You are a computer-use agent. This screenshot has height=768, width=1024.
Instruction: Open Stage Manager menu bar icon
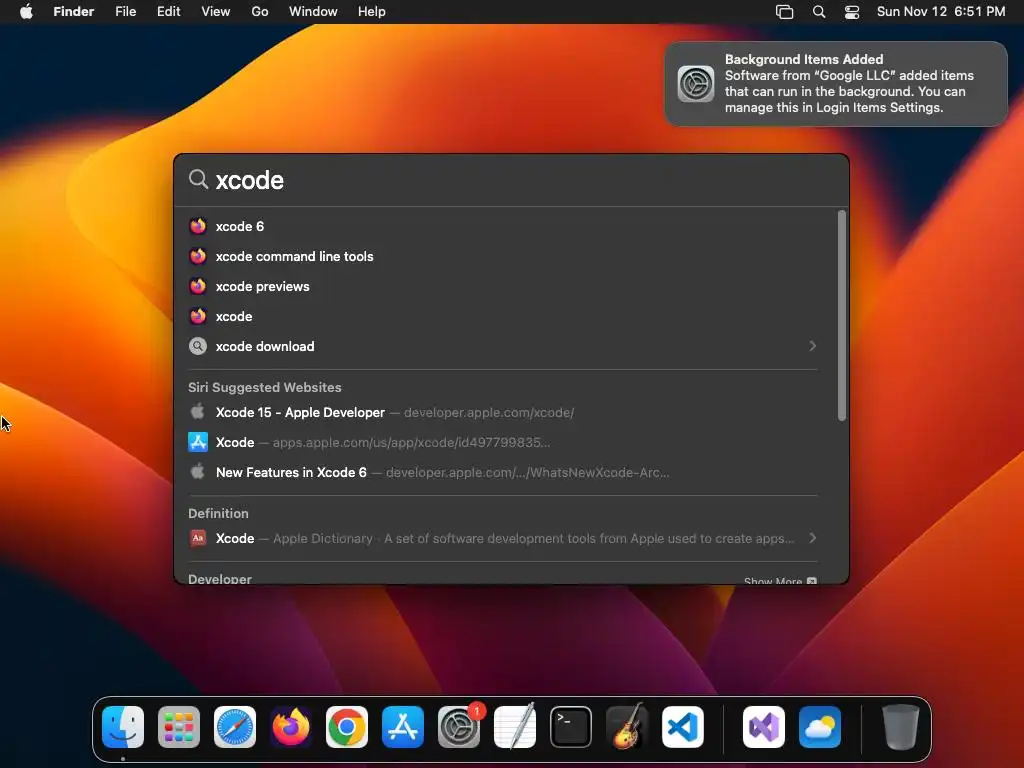[x=784, y=12]
